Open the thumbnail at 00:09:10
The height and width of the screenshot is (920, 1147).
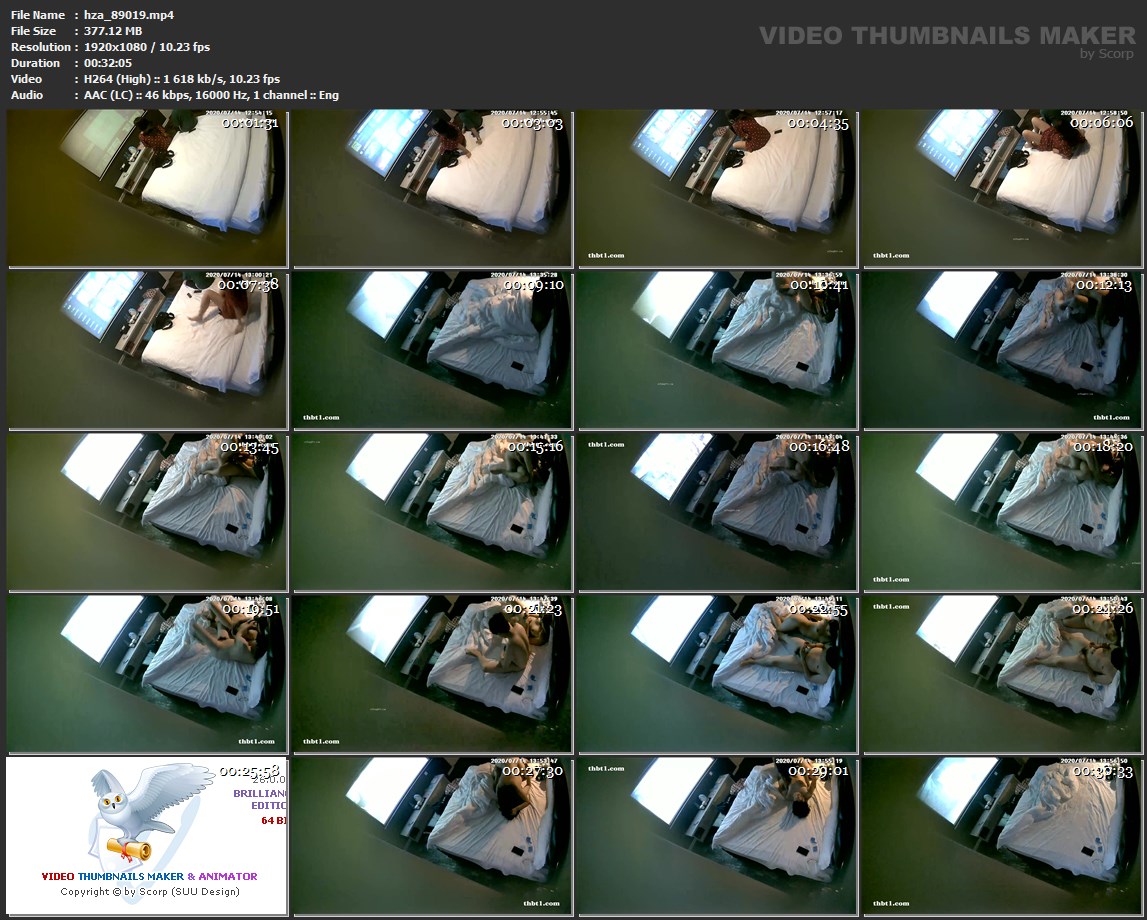(x=432, y=350)
